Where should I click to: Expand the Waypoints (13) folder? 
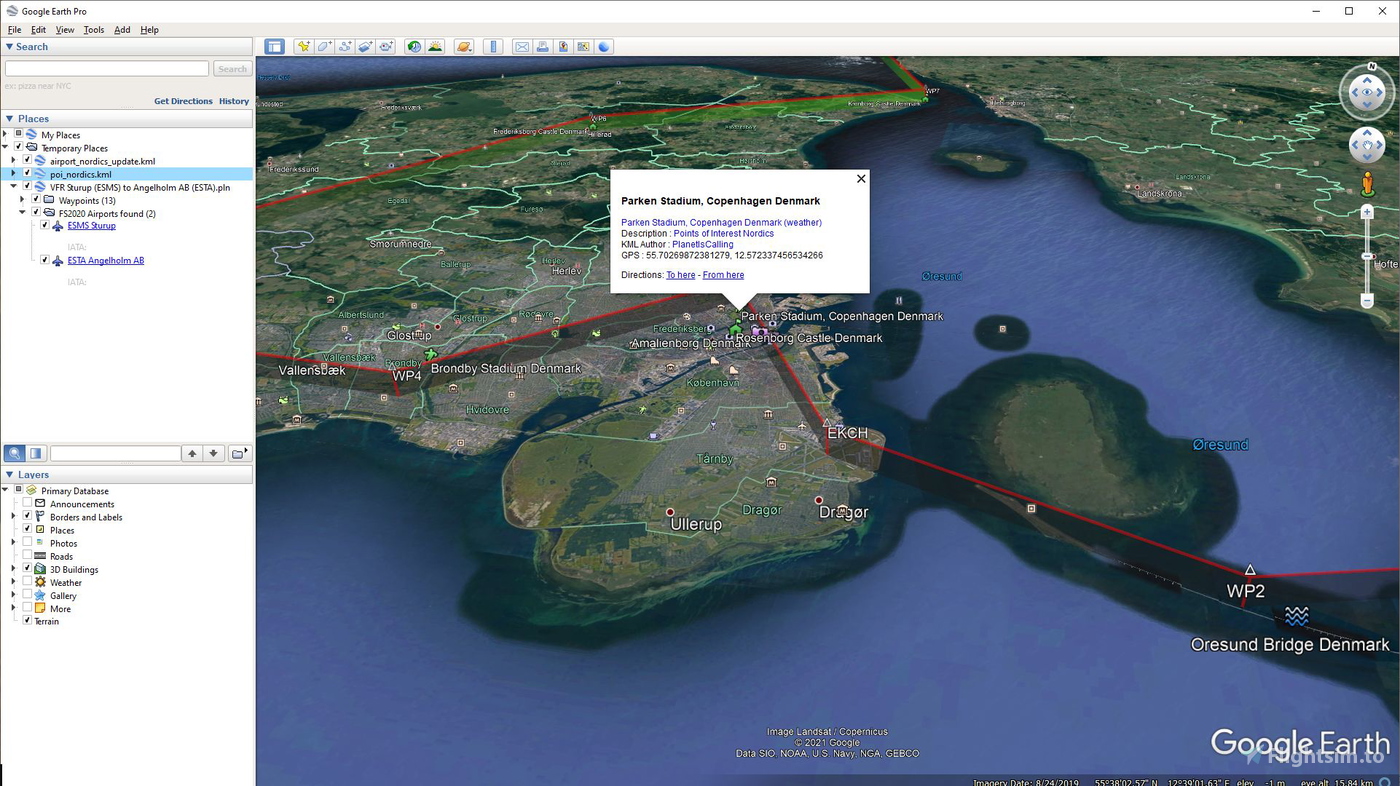pos(22,200)
